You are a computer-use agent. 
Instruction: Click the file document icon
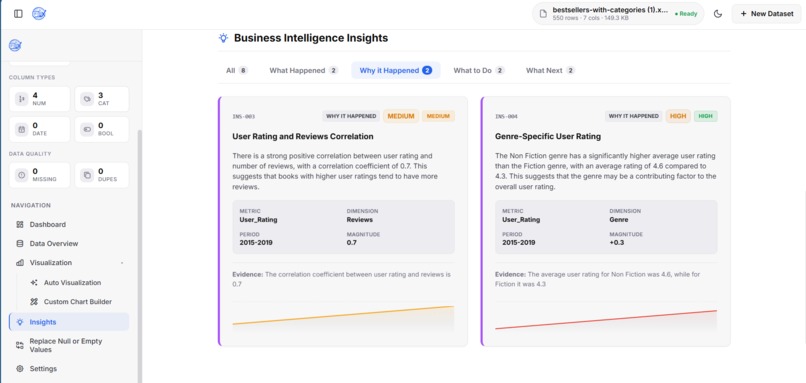pos(543,14)
